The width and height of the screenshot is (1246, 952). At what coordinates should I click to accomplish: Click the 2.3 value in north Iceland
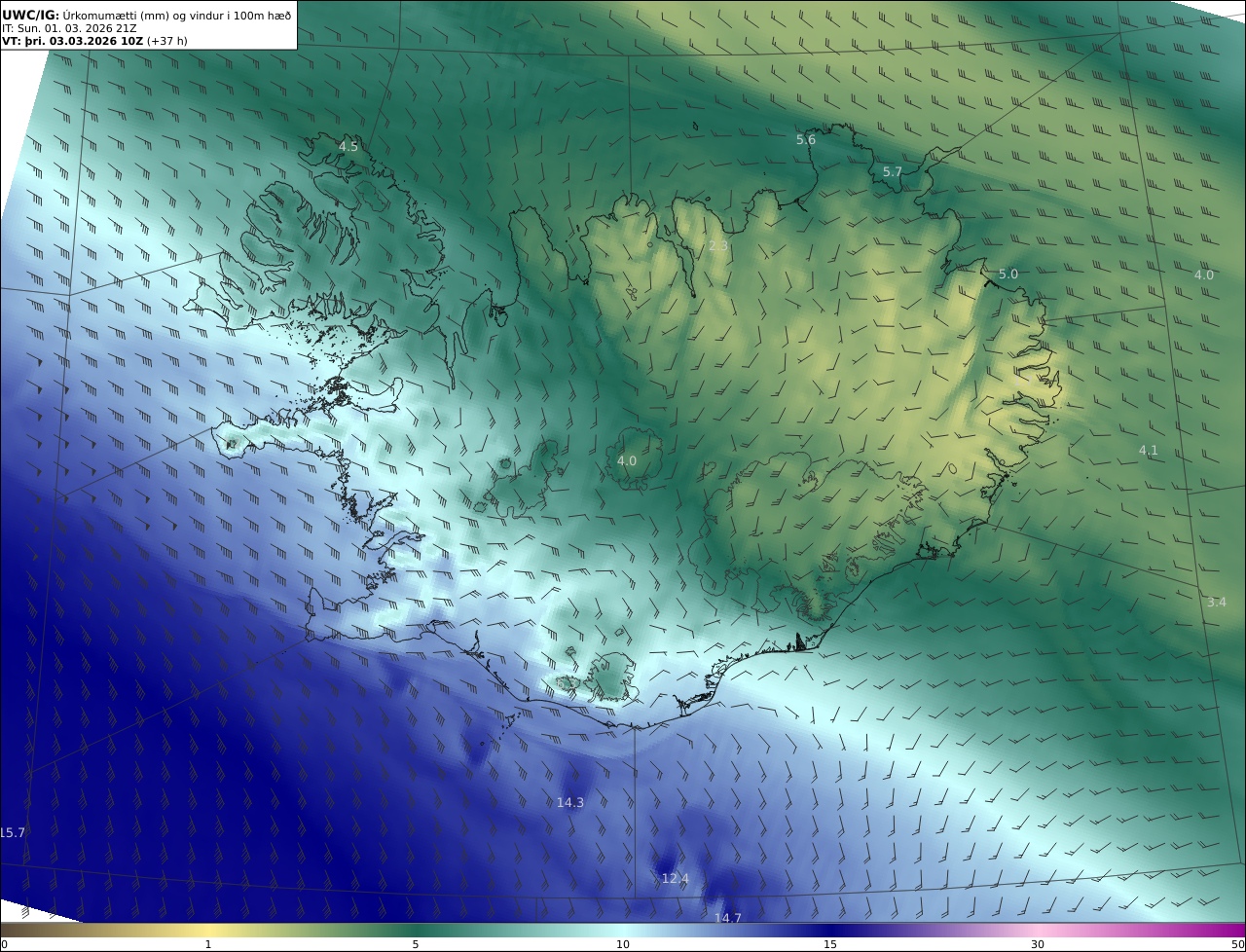pyautogui.click(x=718, y=246)
